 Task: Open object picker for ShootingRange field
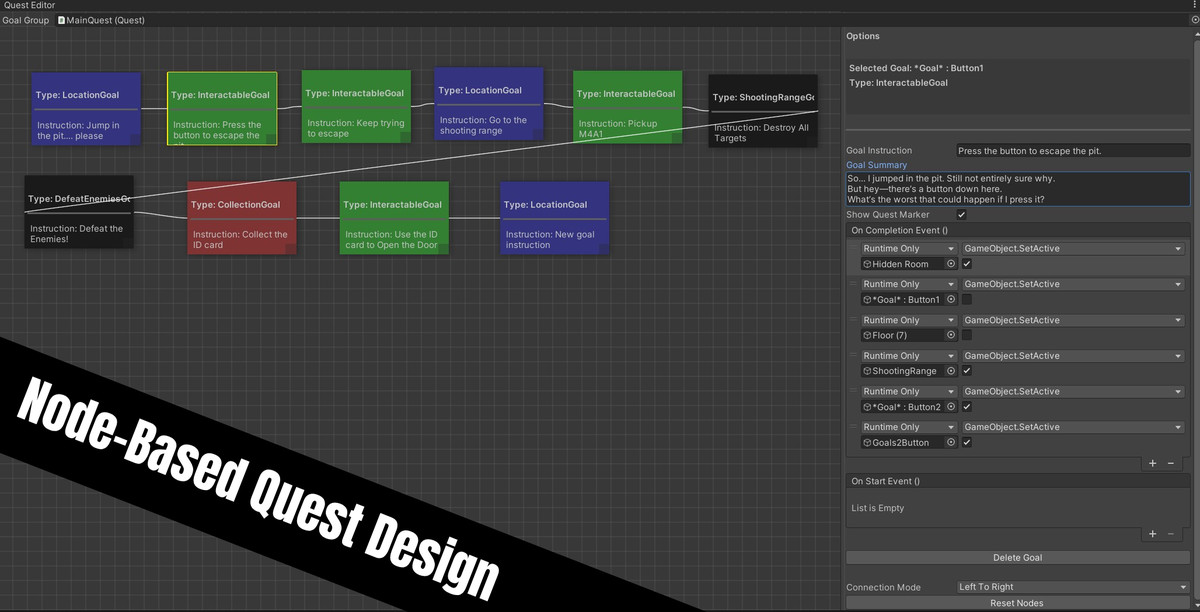(x=951, y=371)
